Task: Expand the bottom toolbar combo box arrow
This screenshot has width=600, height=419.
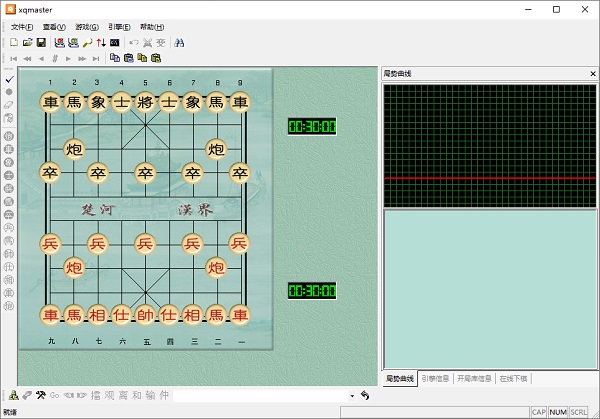Action: tap(352, 396)
